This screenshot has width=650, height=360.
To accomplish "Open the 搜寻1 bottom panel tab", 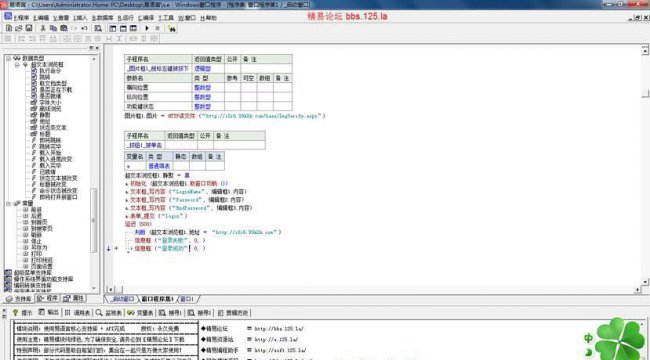I will coord(170,313).
